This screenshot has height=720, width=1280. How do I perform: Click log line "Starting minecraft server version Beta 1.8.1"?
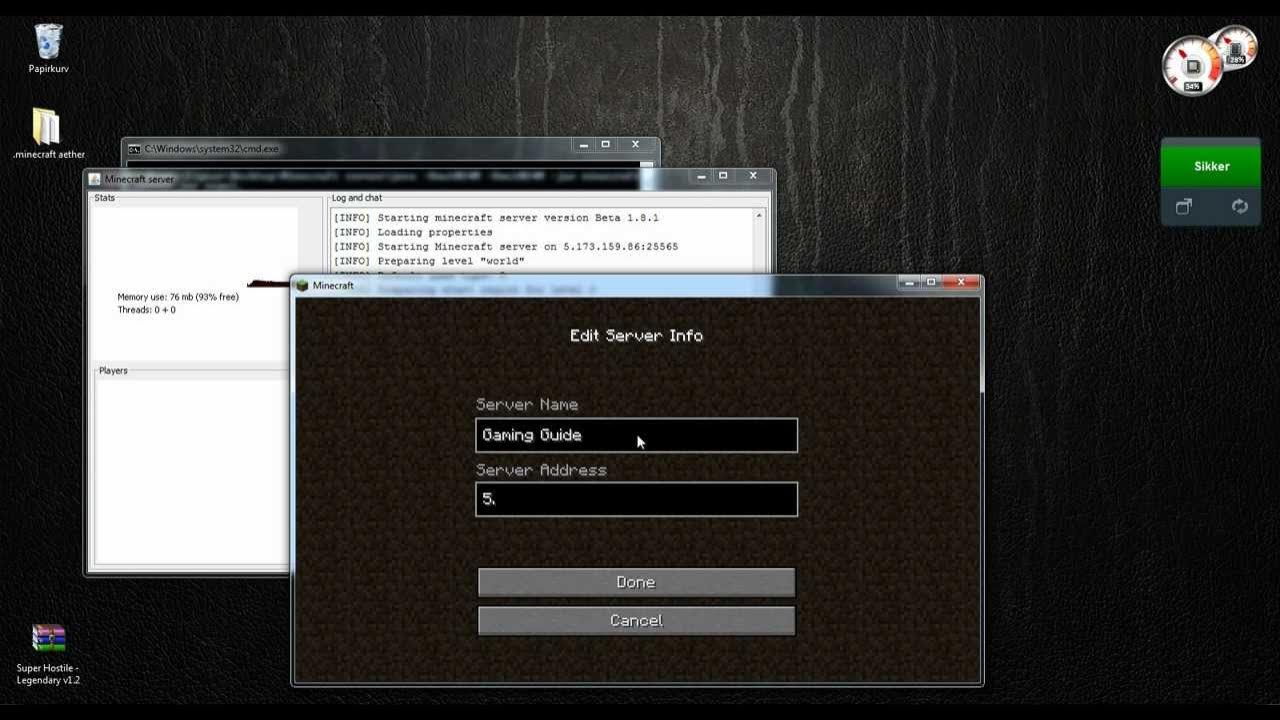(x=496, y=217)
